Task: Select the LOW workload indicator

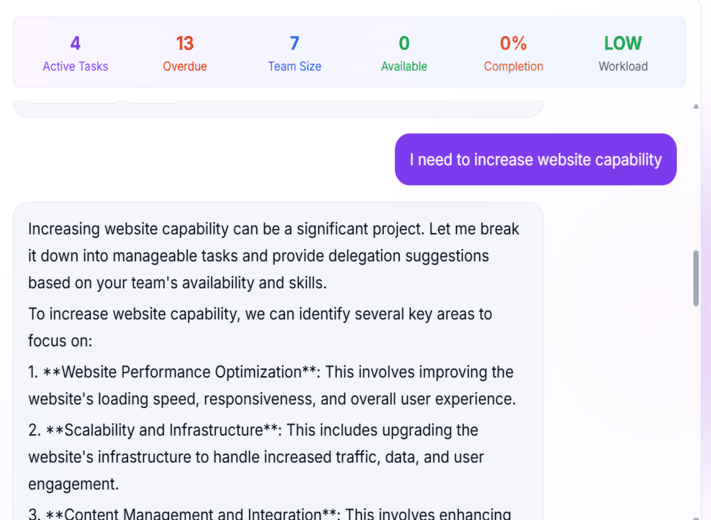Action: [x=623, y=43]
